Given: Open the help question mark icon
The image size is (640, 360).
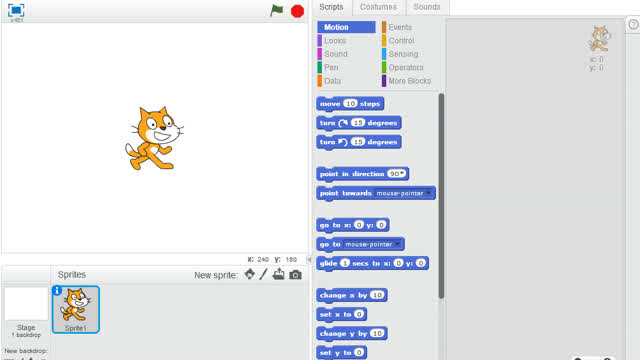Looking at the screenshot, I should point(633,24).
